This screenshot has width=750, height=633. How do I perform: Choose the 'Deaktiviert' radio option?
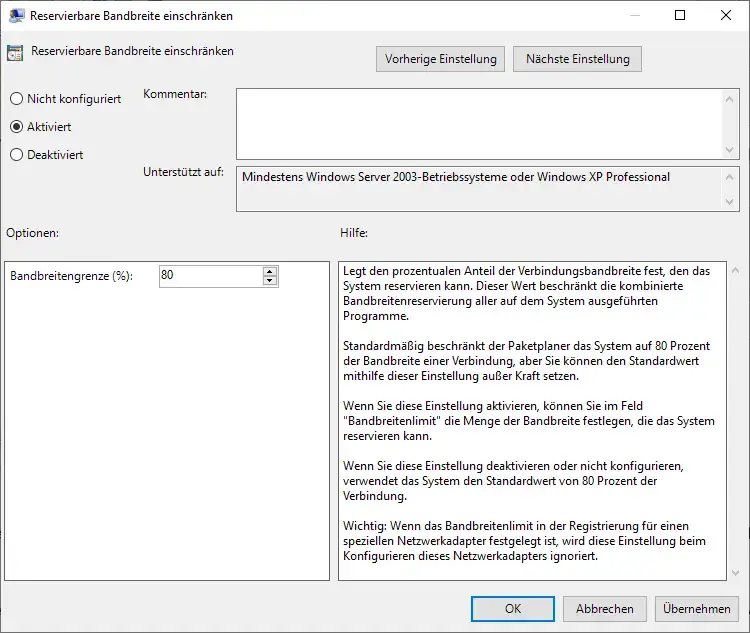16,155
